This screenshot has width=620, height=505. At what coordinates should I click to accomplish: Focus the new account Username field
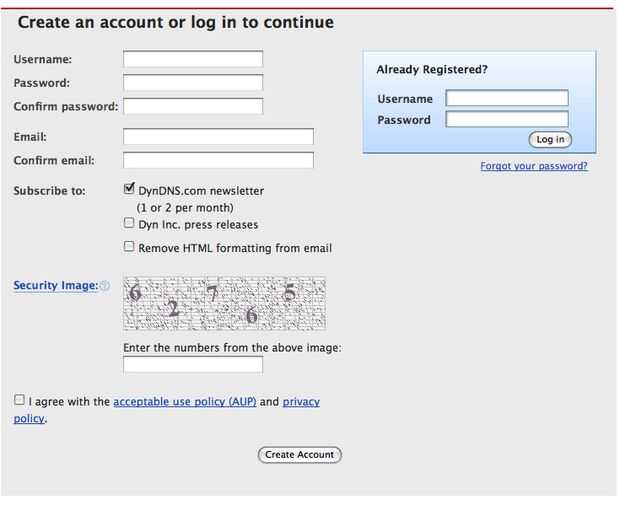tap(193, 60)
